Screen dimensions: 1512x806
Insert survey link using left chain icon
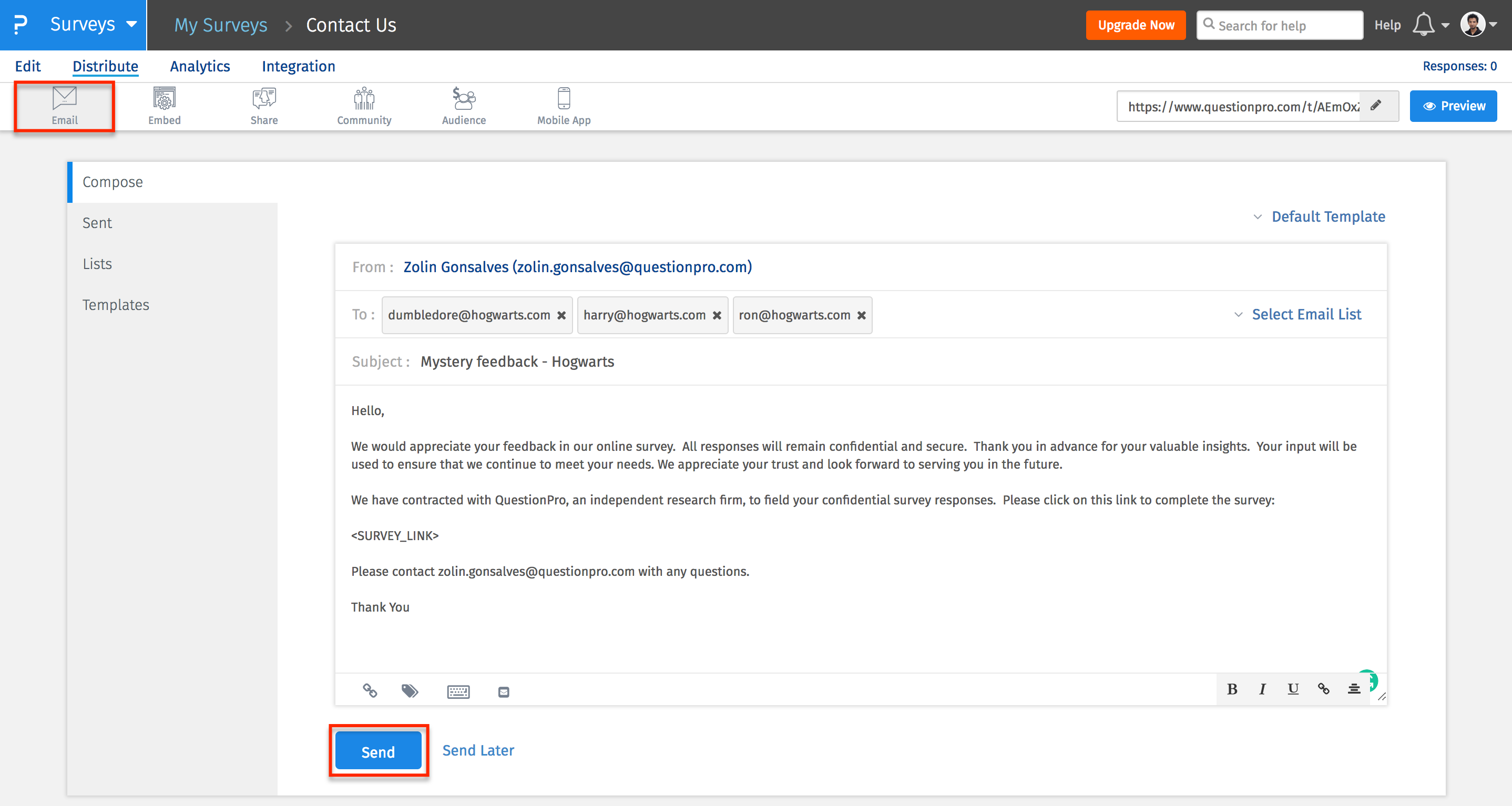coord(370,690)
